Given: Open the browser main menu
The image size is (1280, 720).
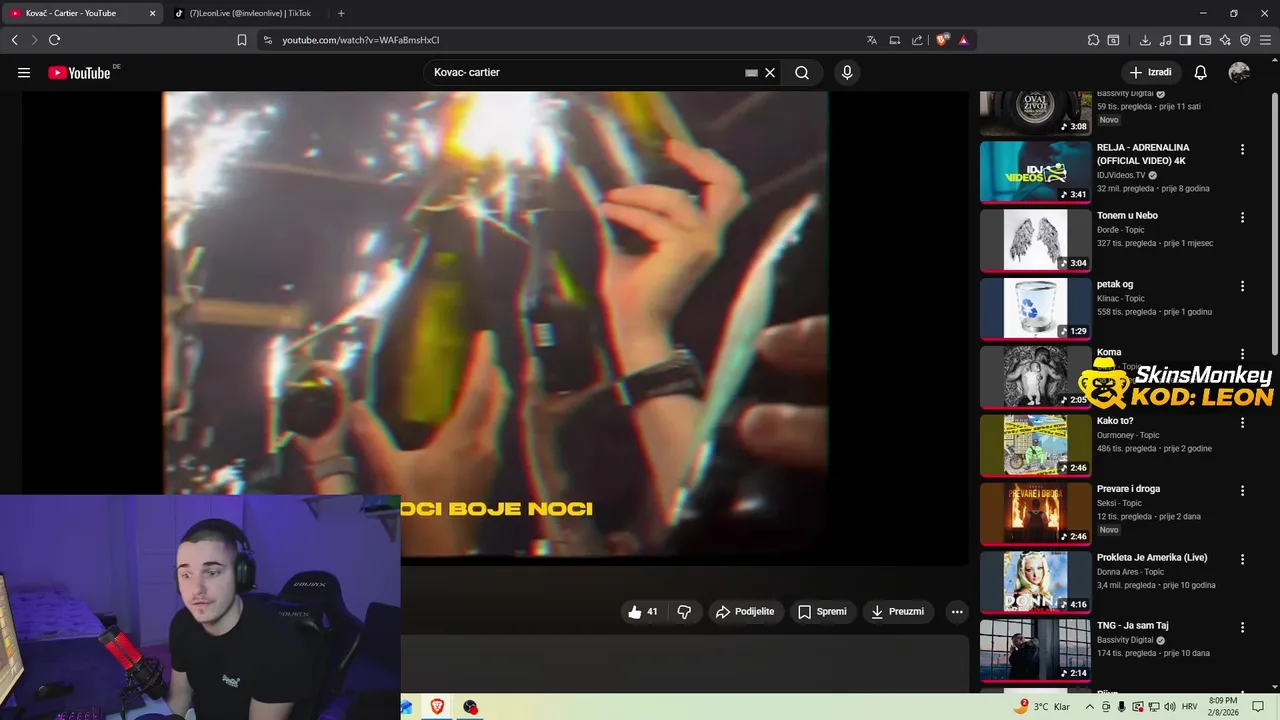Looking at the screenshot, I should tap(1265, 40).
